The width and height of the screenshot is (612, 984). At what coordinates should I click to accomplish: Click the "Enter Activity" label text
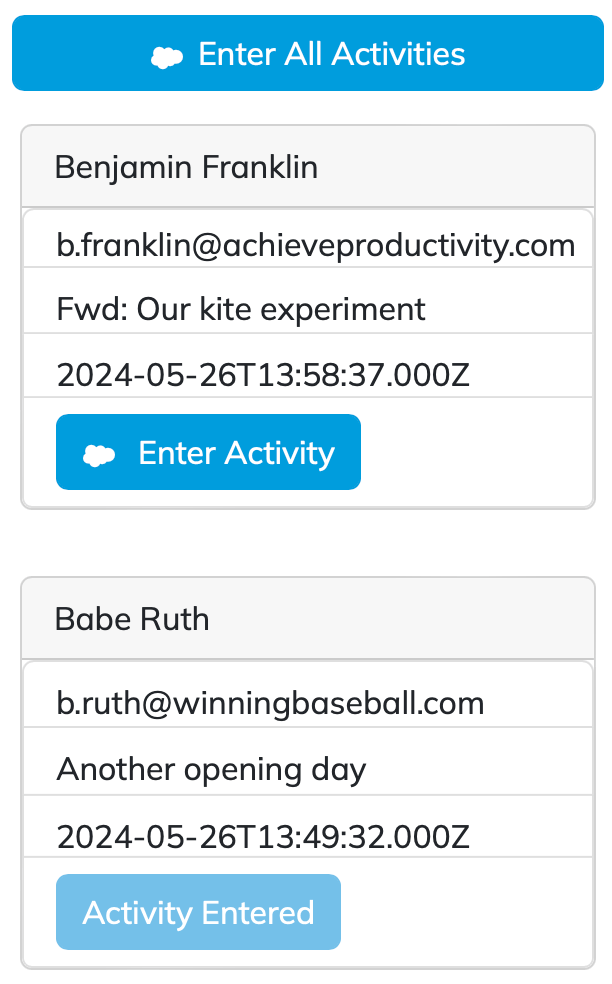236,453
